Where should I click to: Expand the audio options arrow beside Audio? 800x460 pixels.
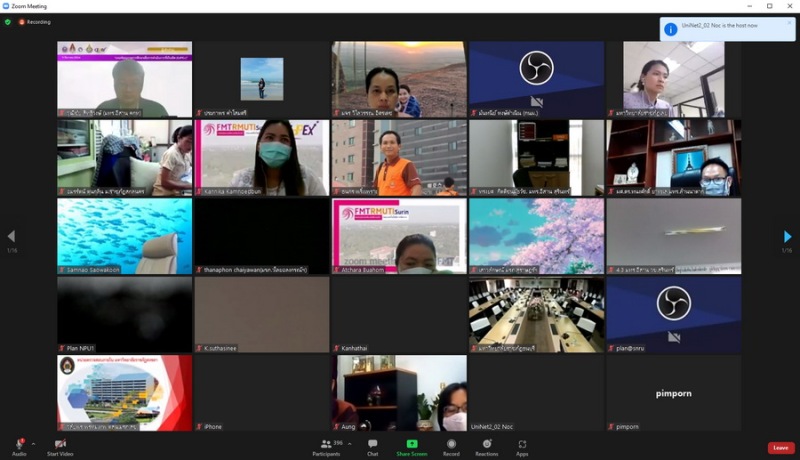[34, 443]
